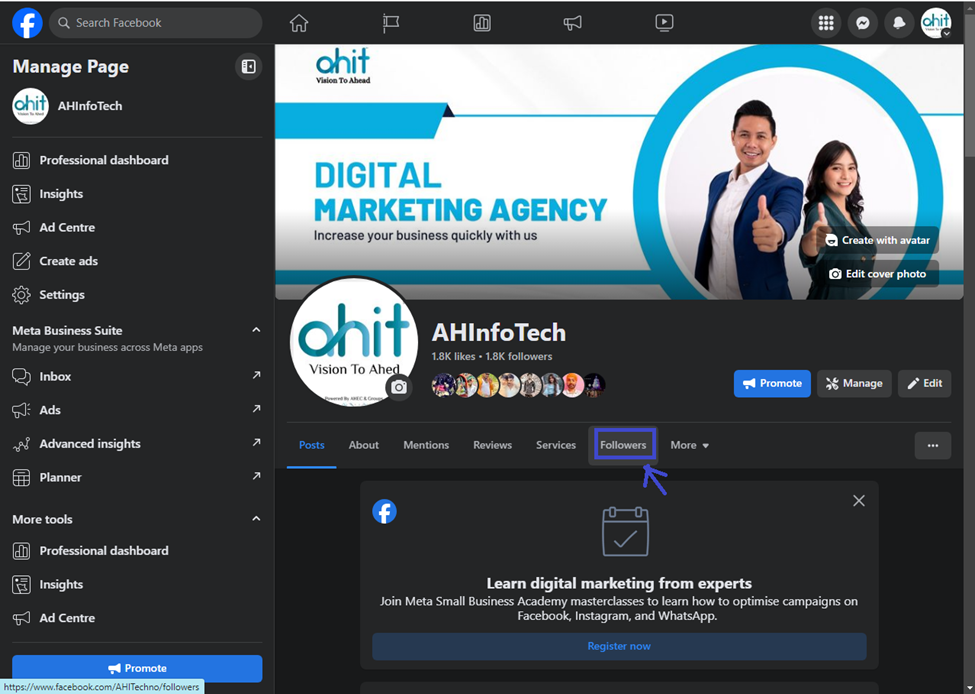The width and height of the screenshot is (975, 694).
Task: Click the 1.8K followers link
Action: pyautogui.click(x=519, y=356)
